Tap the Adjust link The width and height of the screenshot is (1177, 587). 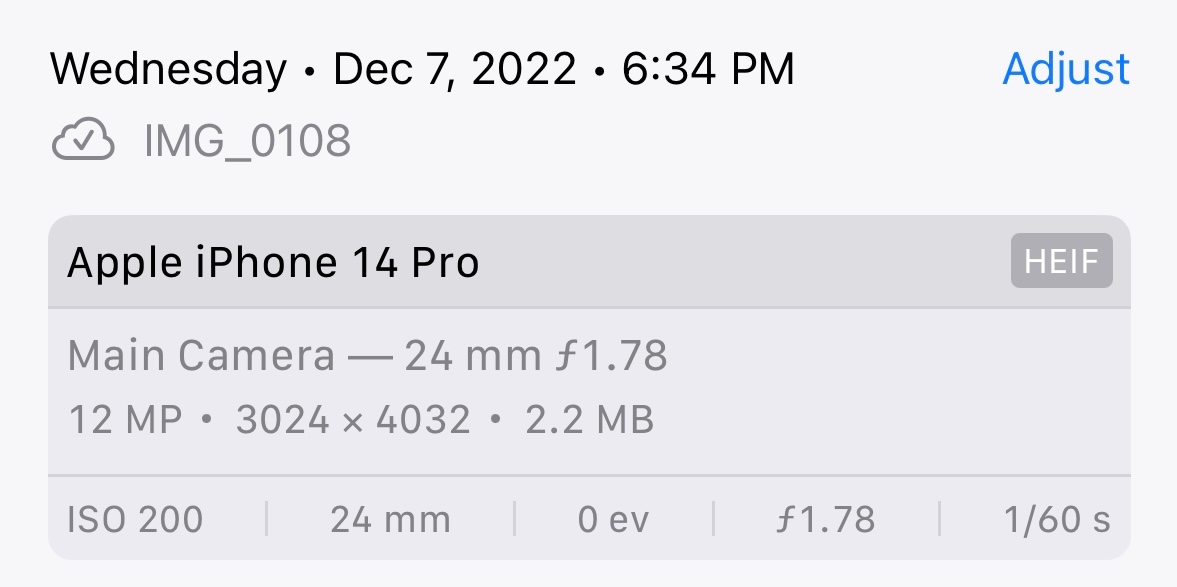click(x=1066, y=69)
